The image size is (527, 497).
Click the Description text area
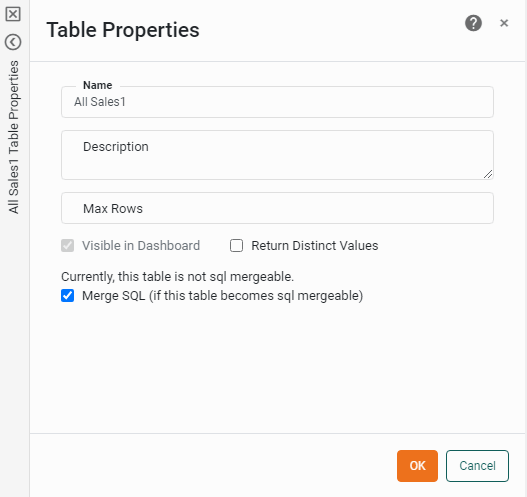point(277,155)
